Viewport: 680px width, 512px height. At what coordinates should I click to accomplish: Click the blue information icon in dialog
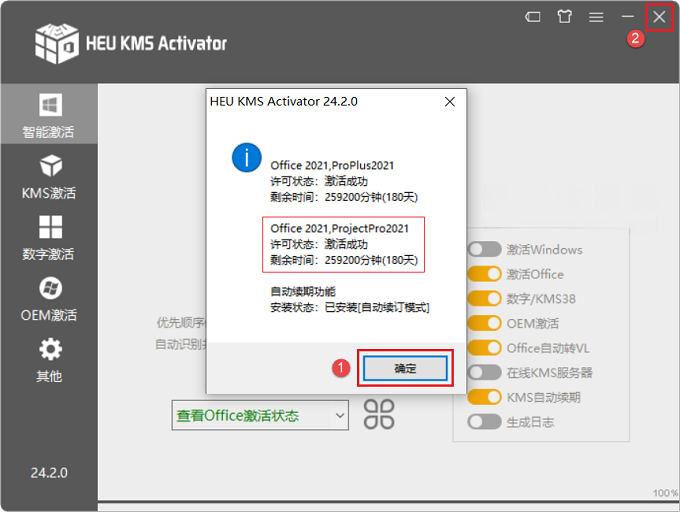(247, 157)
